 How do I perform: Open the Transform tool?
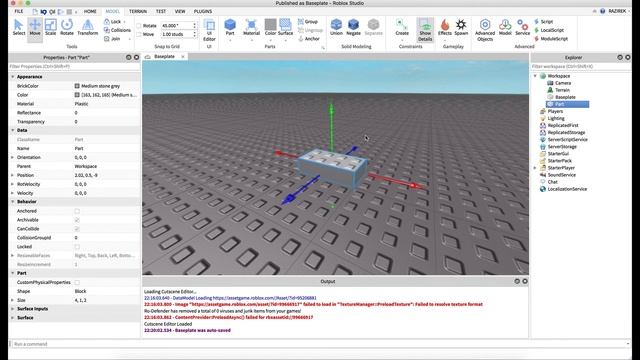tap(88, 27)
